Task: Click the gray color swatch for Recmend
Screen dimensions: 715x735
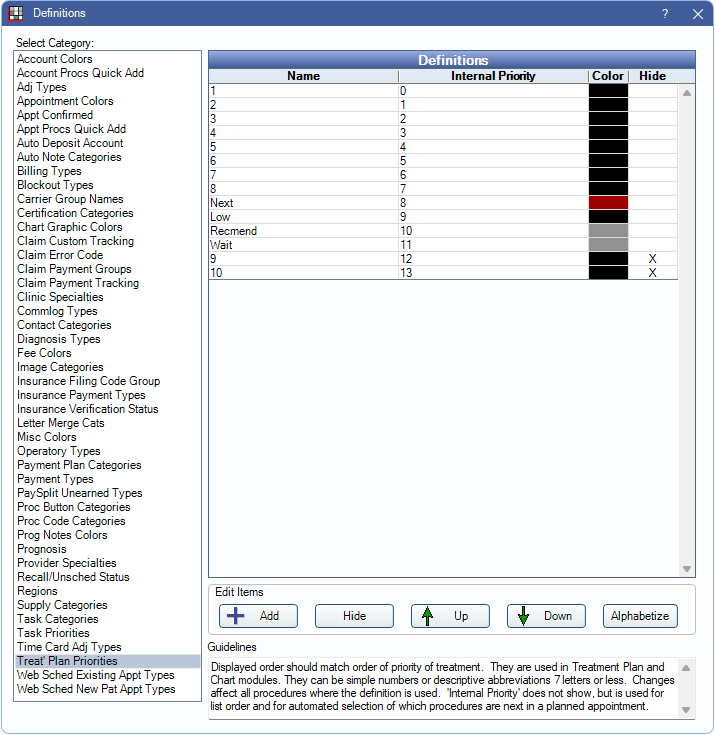Action: (x=608, y=231)
